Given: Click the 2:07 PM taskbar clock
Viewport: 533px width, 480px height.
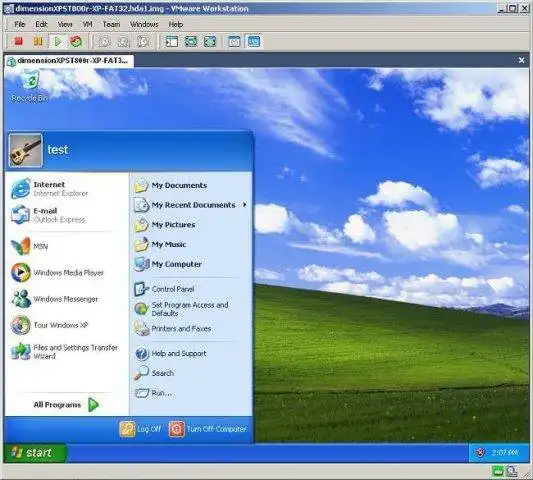Looking at the screenshot, I should coord(505,452).
